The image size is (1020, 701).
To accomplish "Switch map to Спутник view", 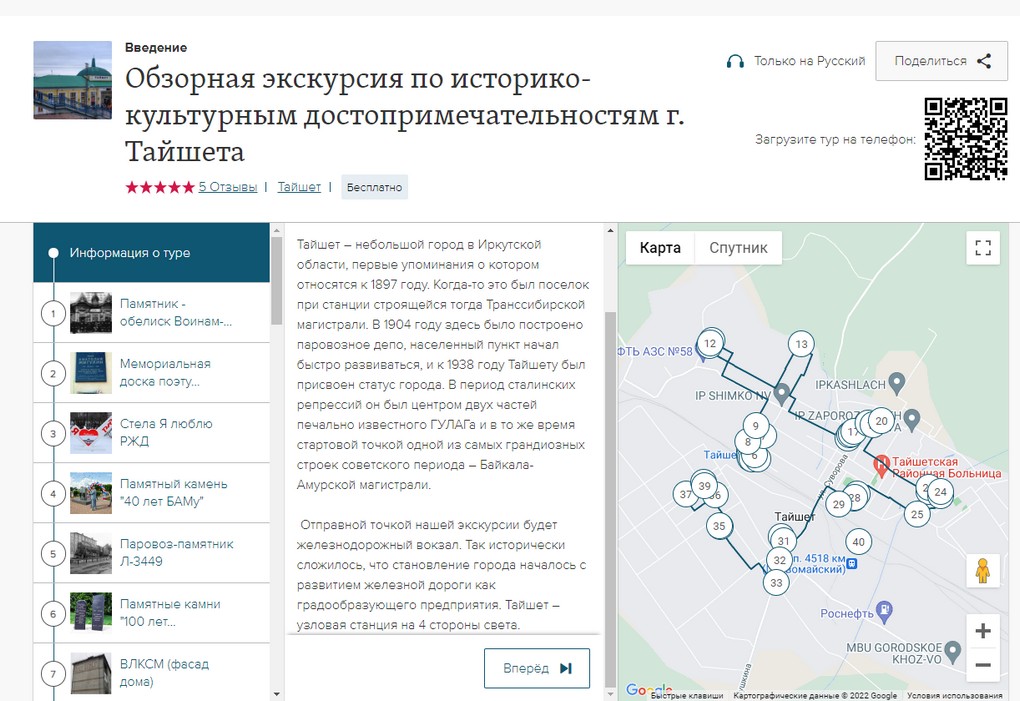I will pos(738,248).
